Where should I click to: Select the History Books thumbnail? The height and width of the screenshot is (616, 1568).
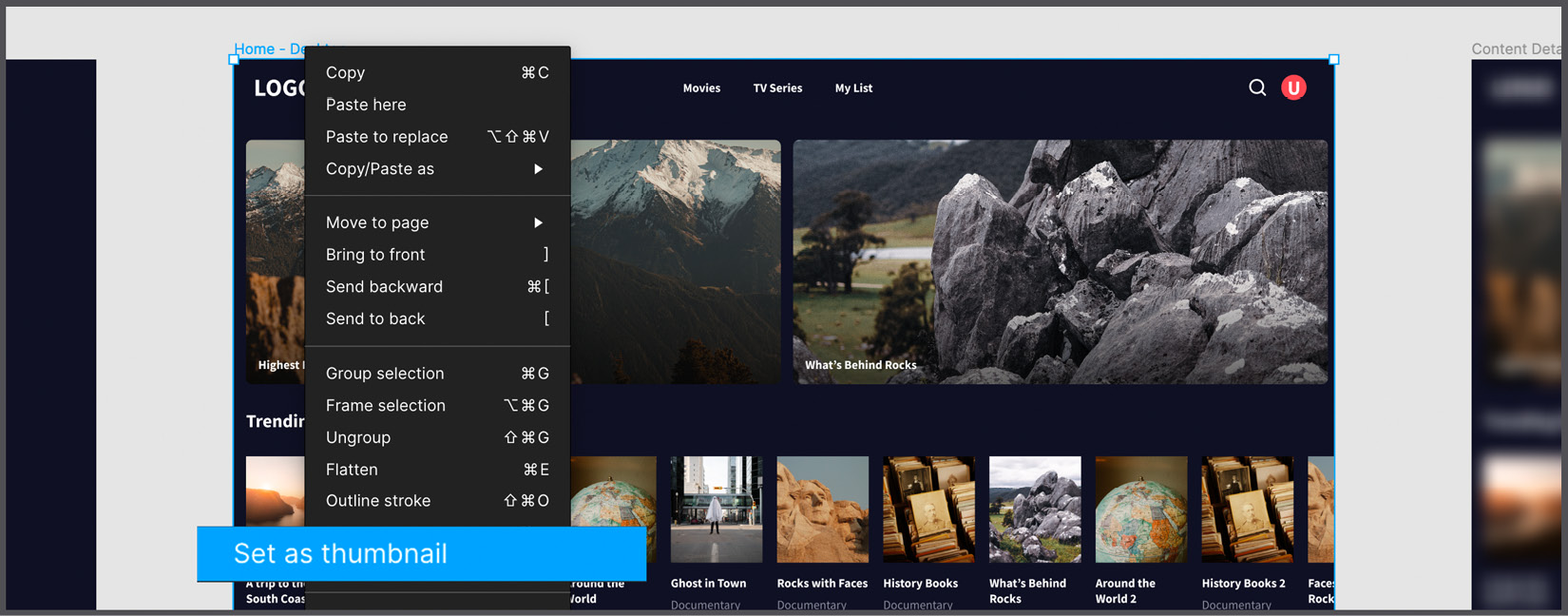pos(928,509)
